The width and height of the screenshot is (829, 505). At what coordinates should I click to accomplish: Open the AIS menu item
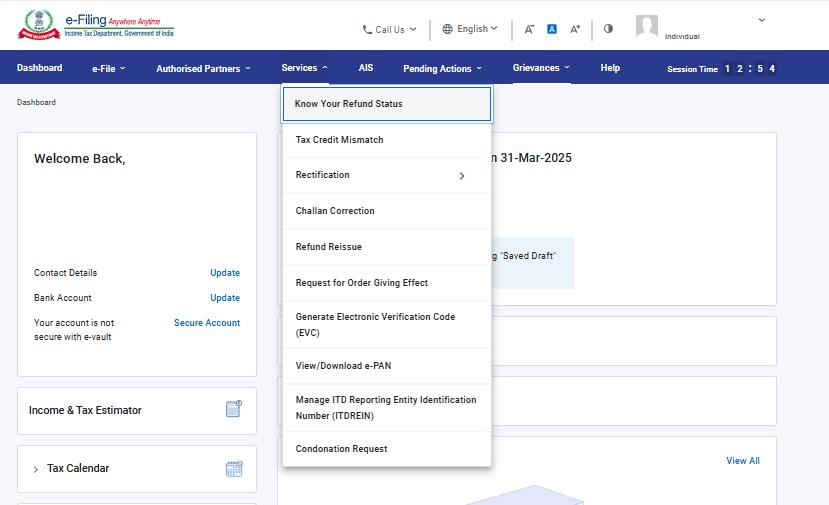tap(366, 68)
